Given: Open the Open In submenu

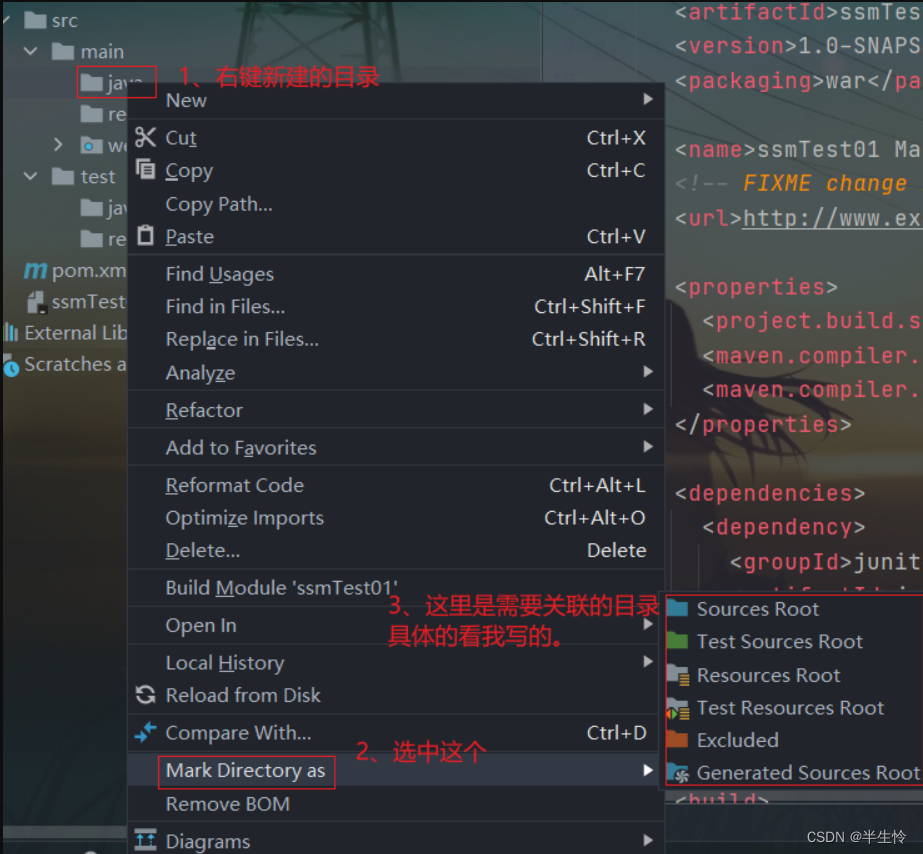Looking at the screenshot, I should point(396,624).
